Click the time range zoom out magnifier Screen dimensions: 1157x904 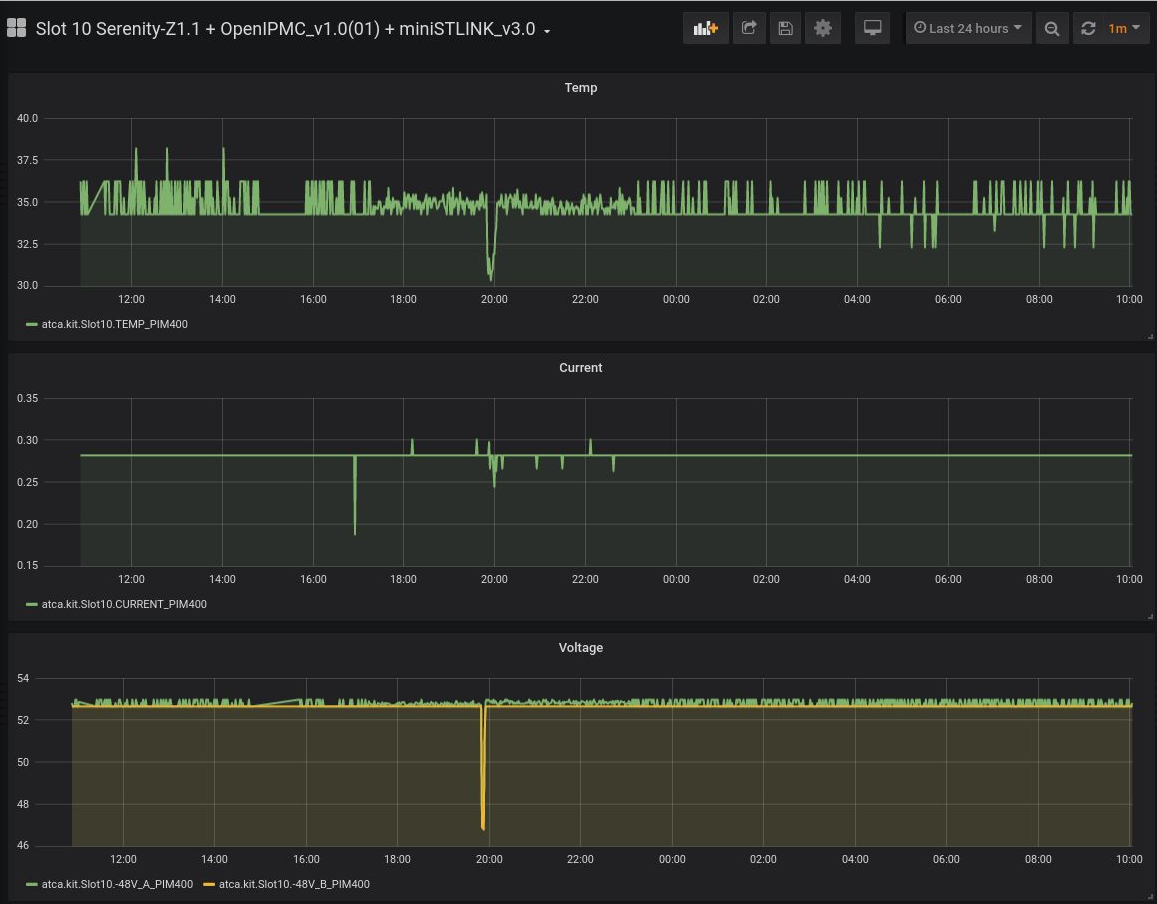1051,28
